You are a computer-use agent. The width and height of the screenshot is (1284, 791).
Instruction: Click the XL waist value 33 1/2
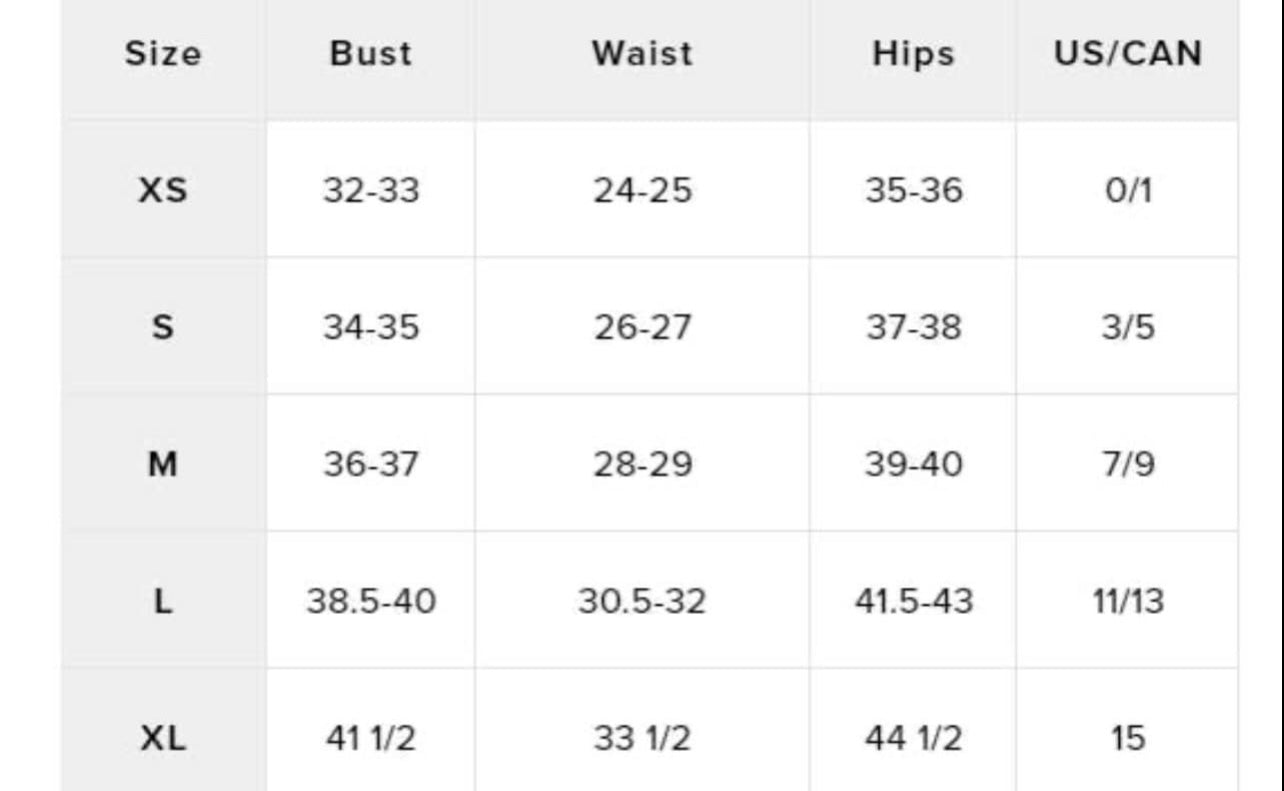coord(642,739)
